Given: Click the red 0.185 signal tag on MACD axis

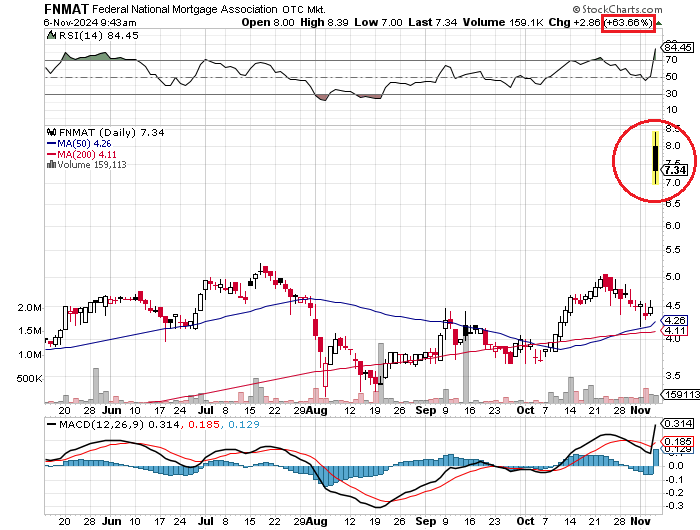Looking at the screenshot, I should pyautogui.click(x=679, y=442).
